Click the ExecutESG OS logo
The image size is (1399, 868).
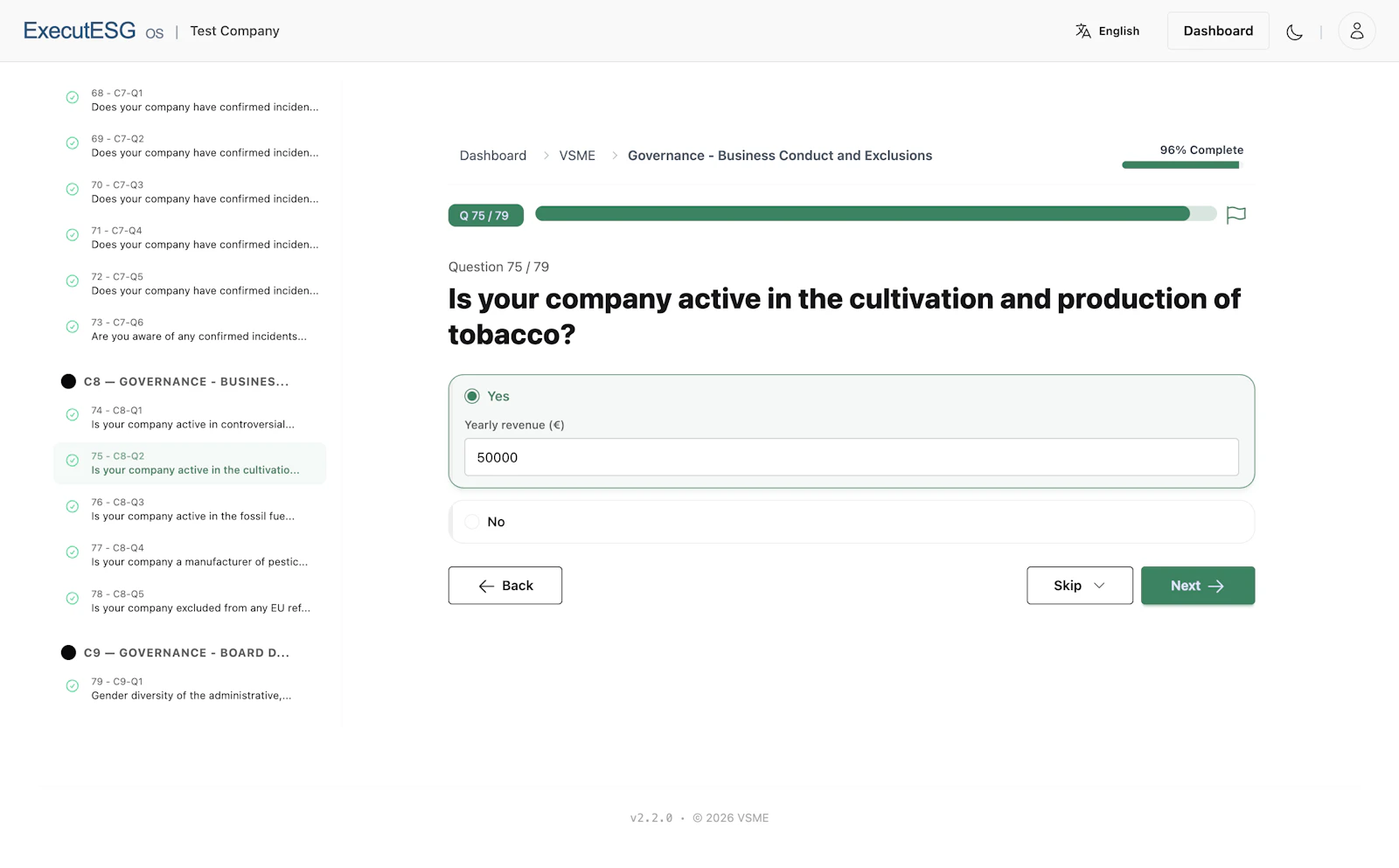(94, 31)
